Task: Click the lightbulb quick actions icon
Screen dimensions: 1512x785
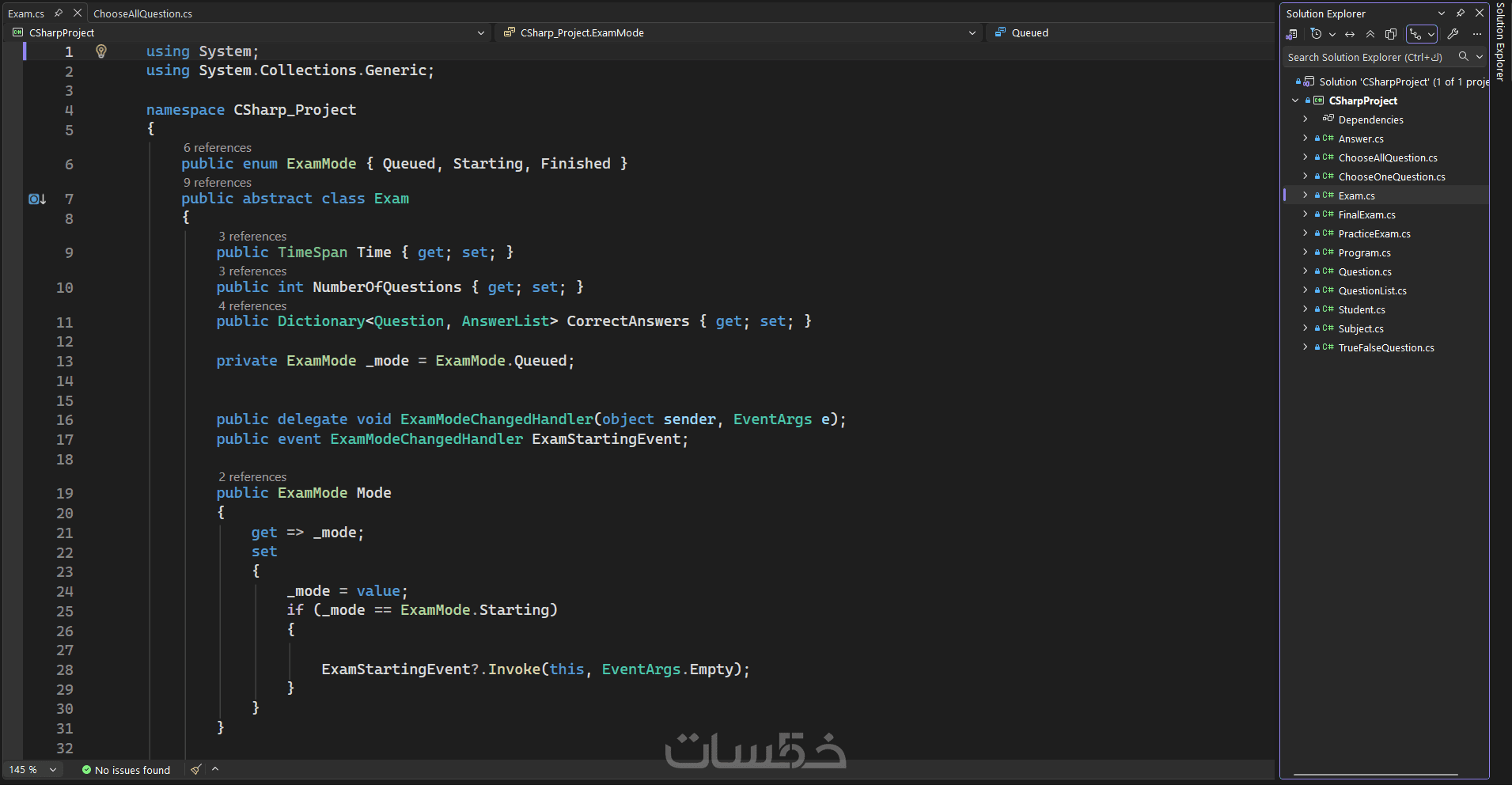Action: [x=101, y=51]
